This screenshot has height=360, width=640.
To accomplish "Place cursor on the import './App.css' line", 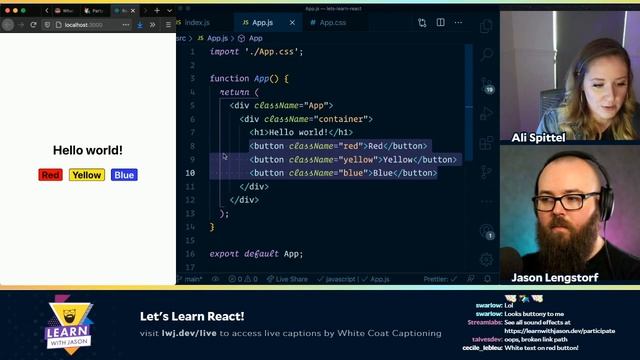I will 256,52.
